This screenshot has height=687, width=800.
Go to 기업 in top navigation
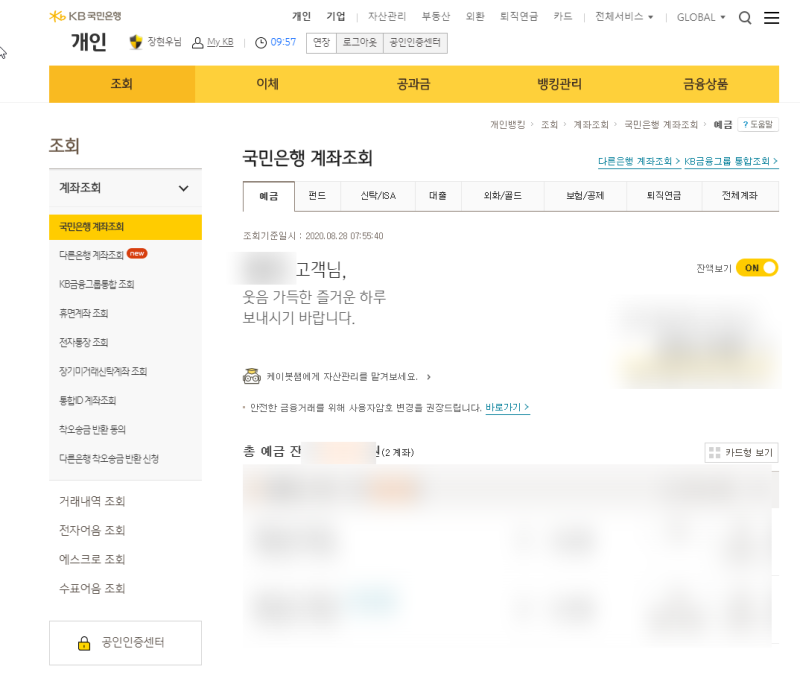pos(336,17)
